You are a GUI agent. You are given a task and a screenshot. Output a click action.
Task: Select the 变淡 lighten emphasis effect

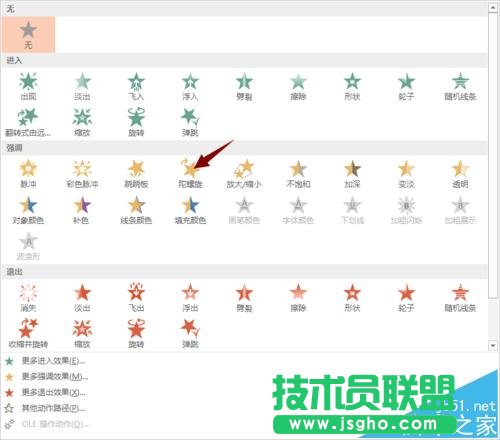pos(406,174)
